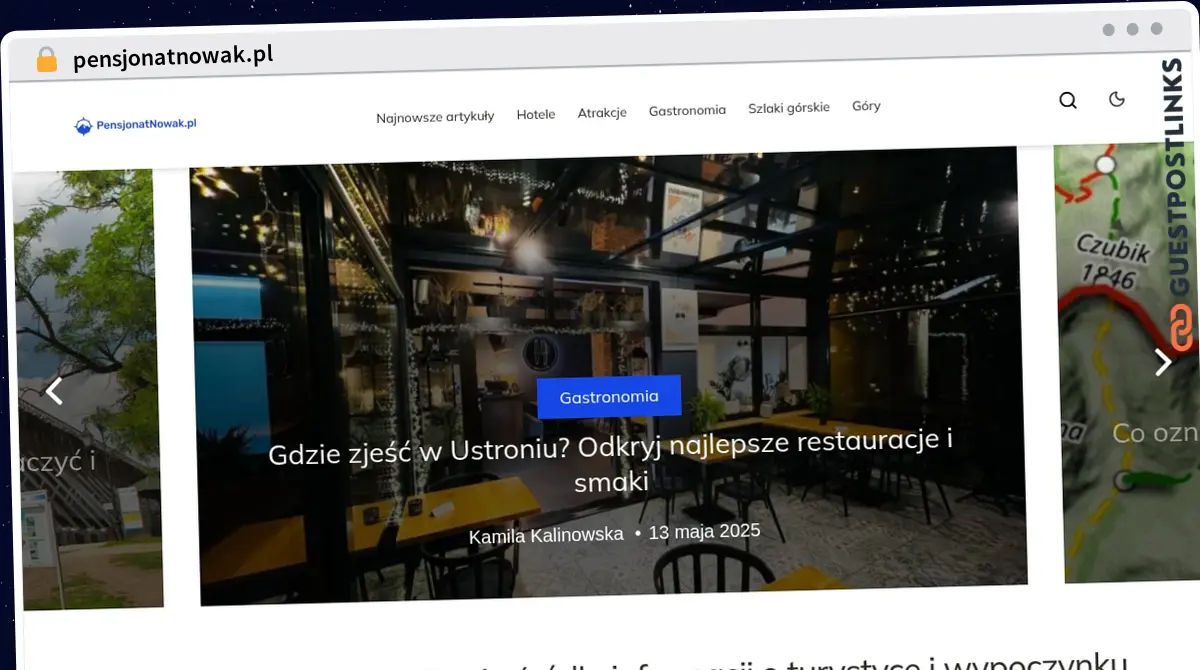
Task: Click author Kamila Kalinowska
Action: 546,536
